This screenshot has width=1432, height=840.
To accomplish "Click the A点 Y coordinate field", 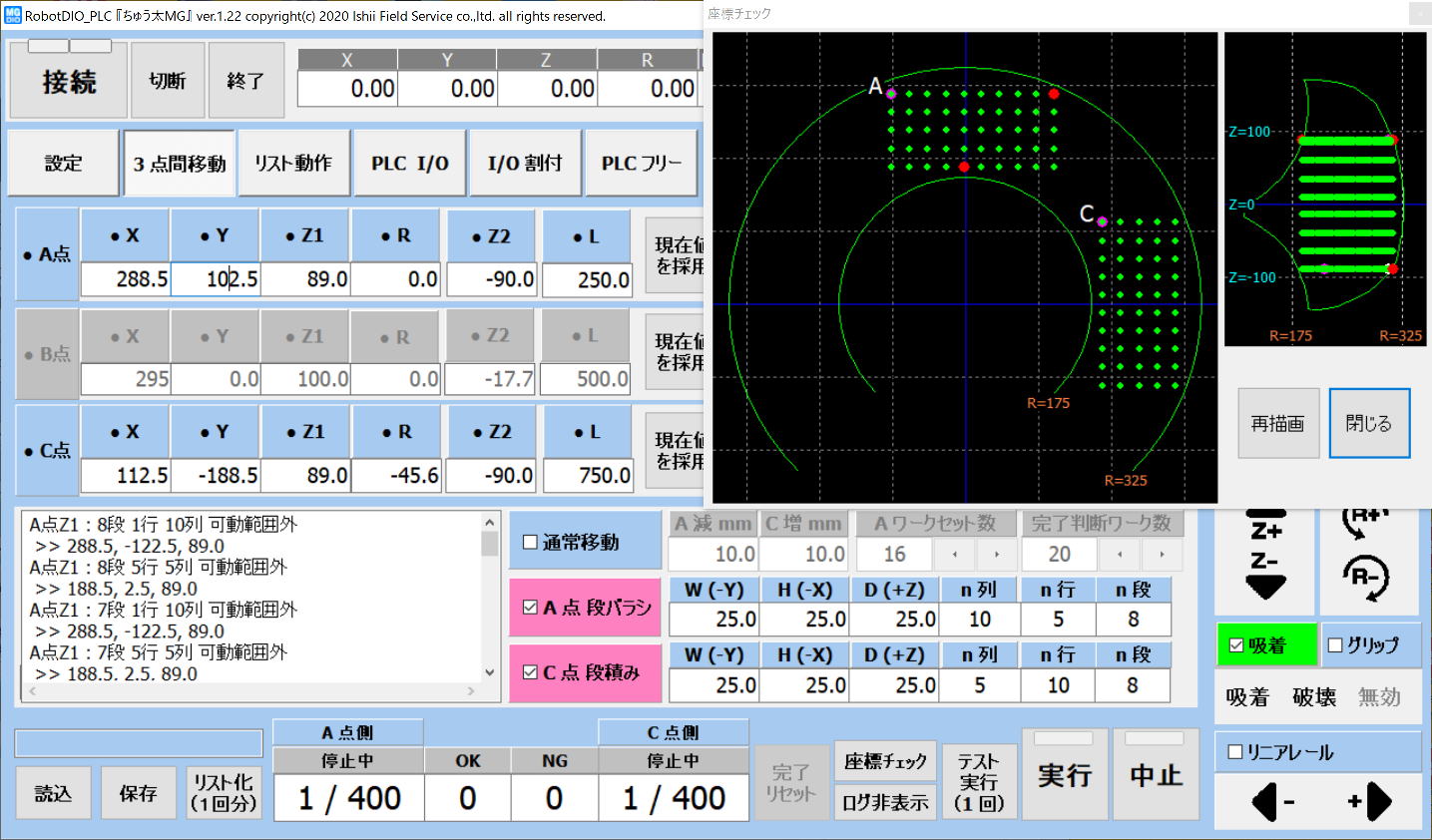I will pyautogui.click(x=215, y=279).
